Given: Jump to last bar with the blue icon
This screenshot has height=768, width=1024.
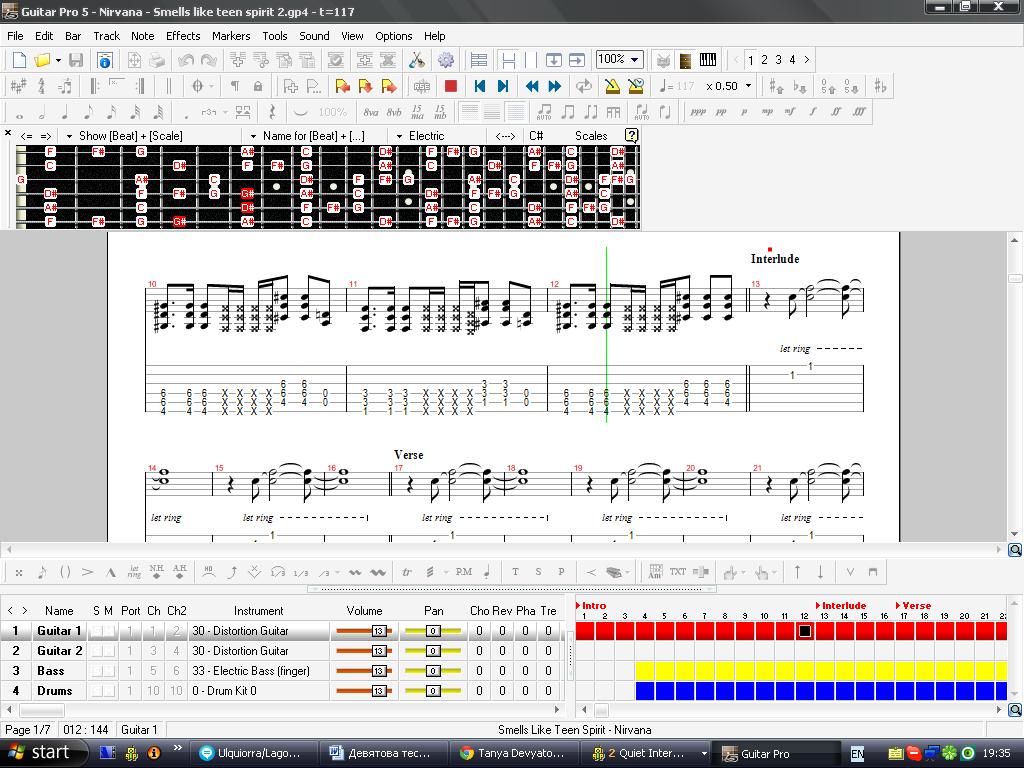Looking at the screenshot, I should [x=502, y=86].
